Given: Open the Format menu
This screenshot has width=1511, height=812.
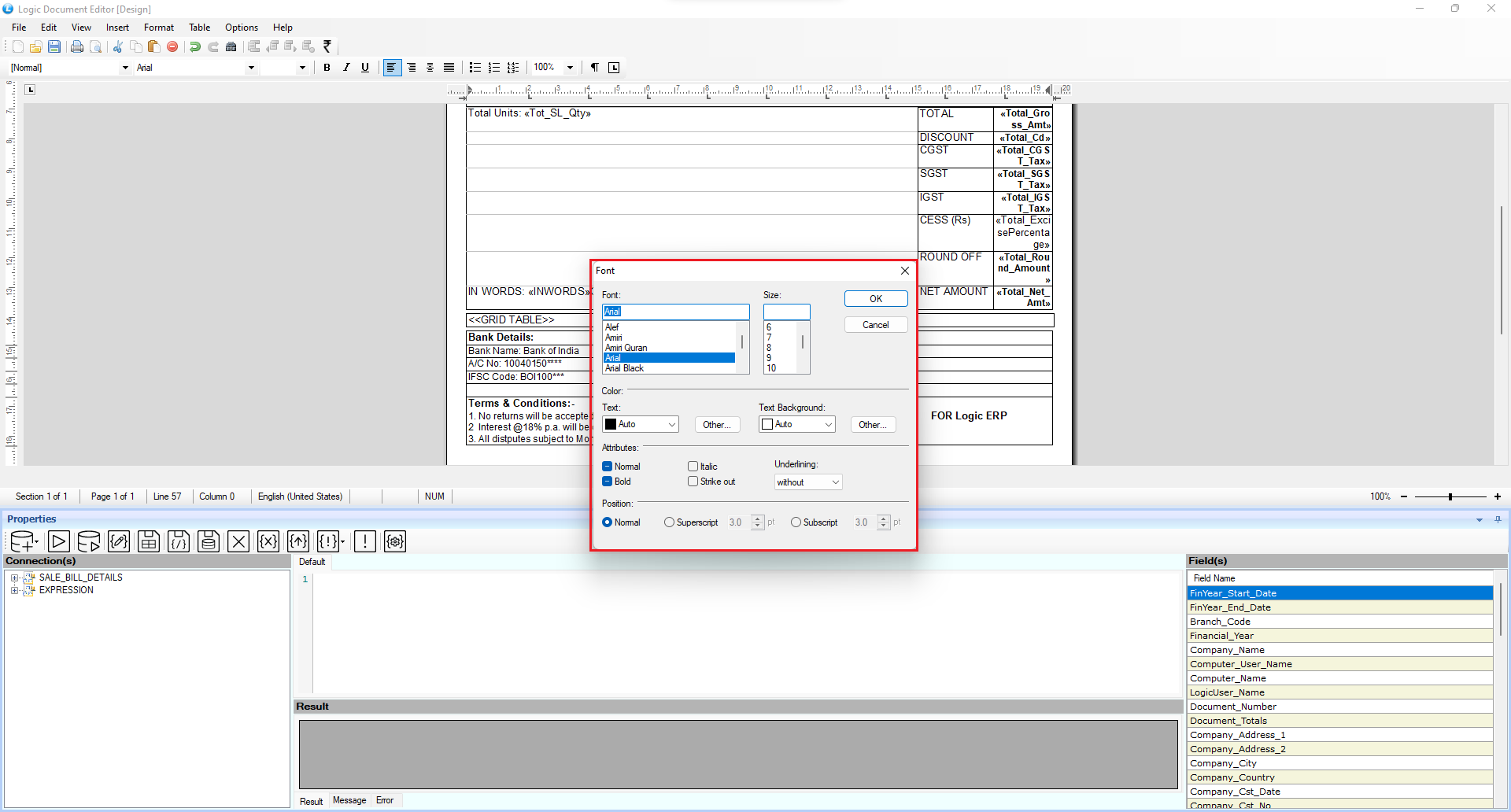Looking at the screenshot, I should click(158, 28).
